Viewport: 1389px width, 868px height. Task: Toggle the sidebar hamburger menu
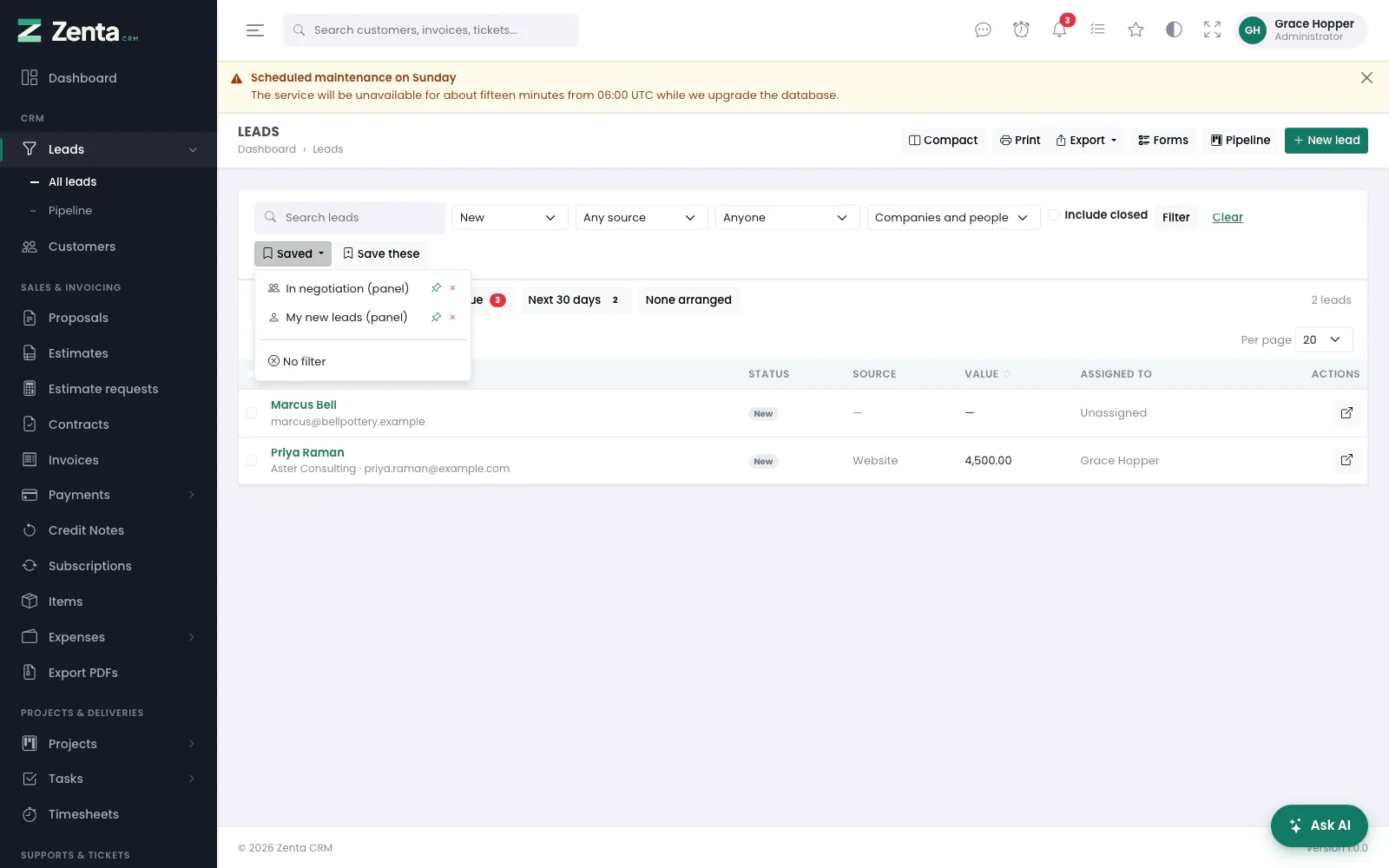coord(254,30)
